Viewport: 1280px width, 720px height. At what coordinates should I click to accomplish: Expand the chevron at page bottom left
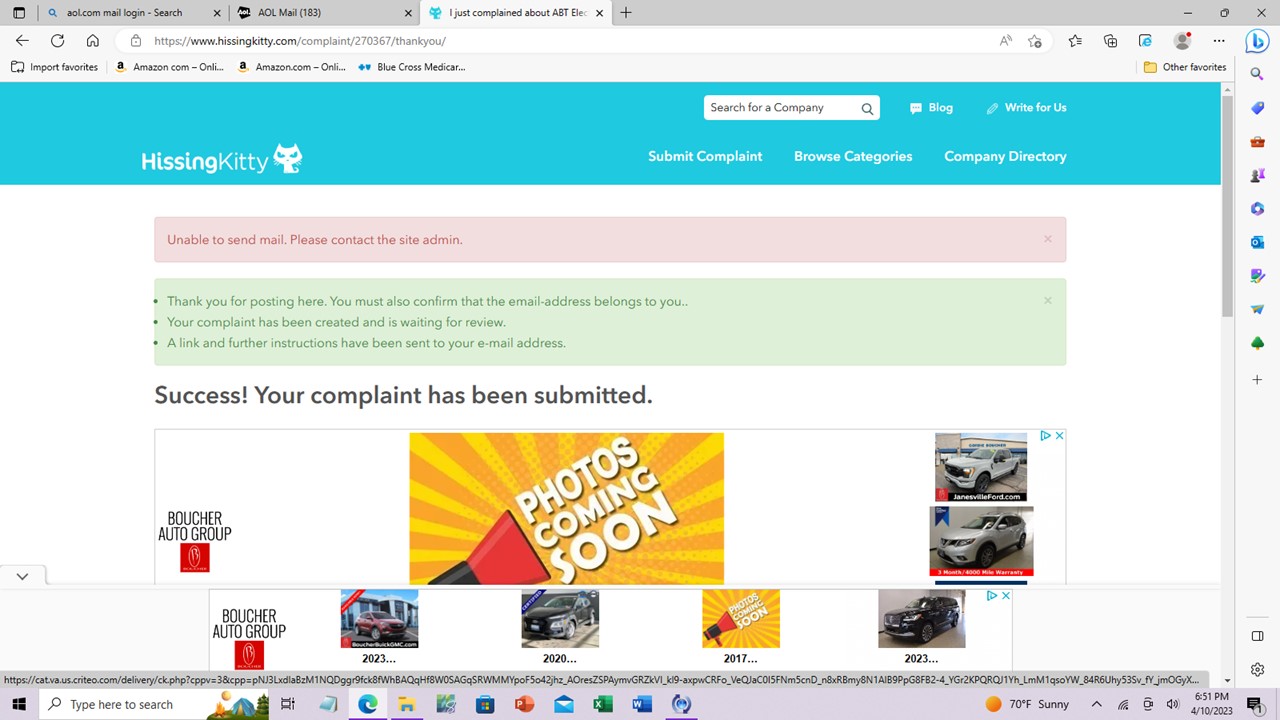click(x=22, y=576)
